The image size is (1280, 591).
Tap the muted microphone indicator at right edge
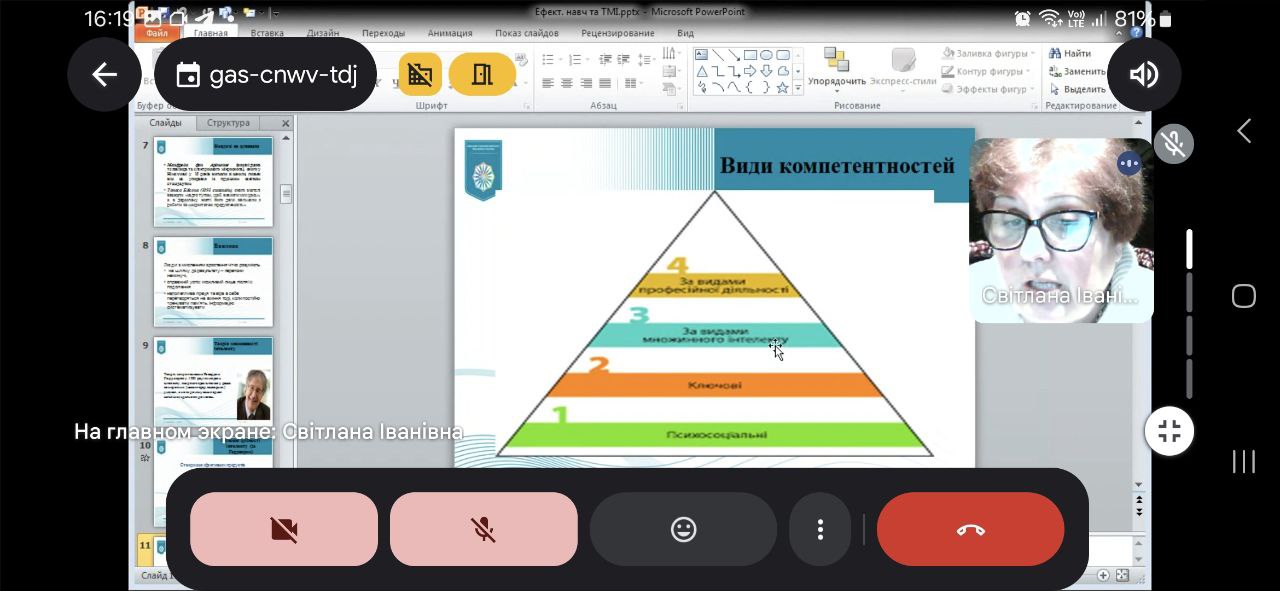[x=1174, y=145]
